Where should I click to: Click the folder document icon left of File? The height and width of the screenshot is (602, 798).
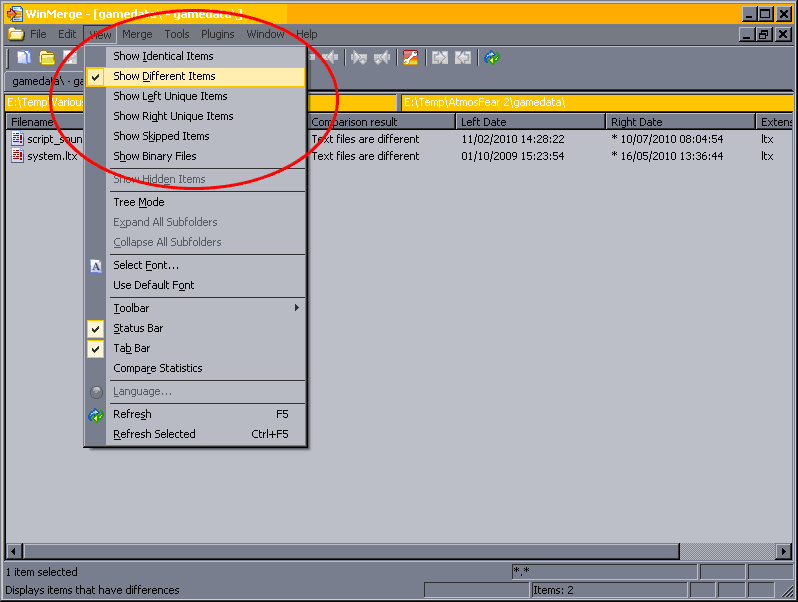(x=16, y=34)
